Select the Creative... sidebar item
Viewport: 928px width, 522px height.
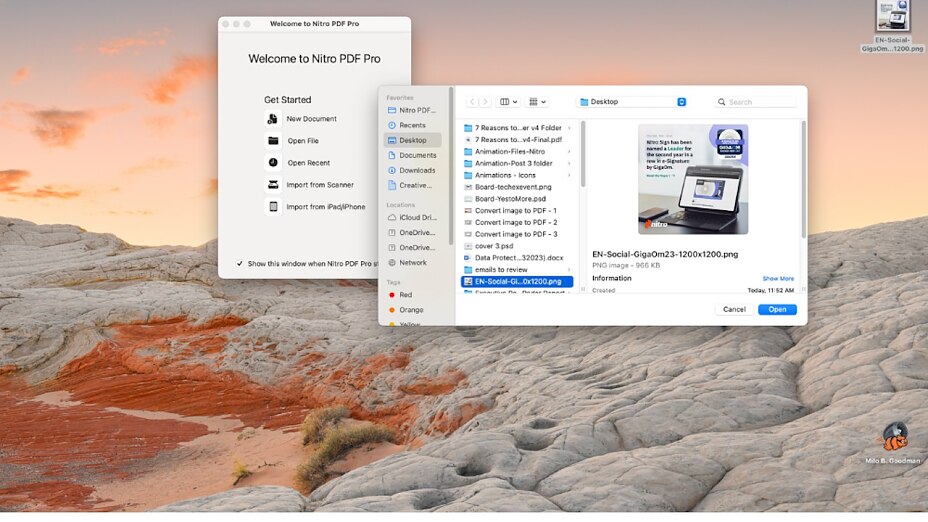pos(412,185)
